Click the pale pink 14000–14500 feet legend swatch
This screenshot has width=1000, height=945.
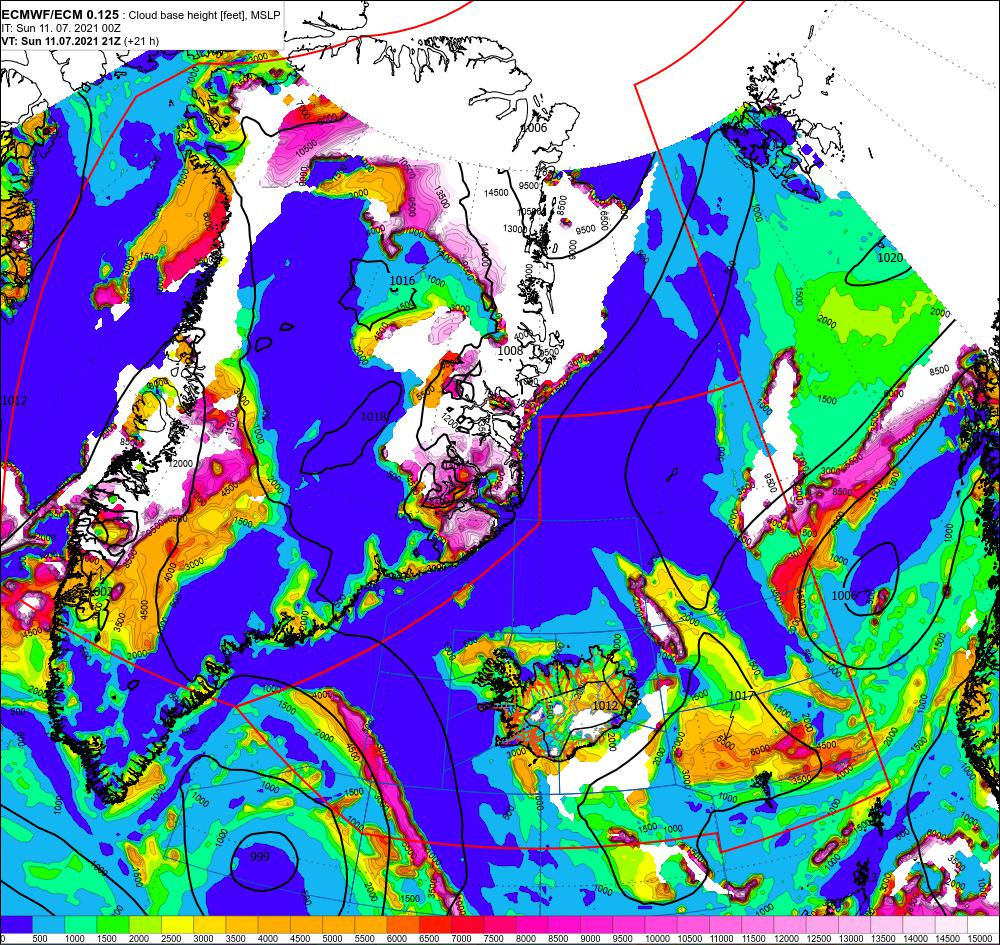click(918, 924)
